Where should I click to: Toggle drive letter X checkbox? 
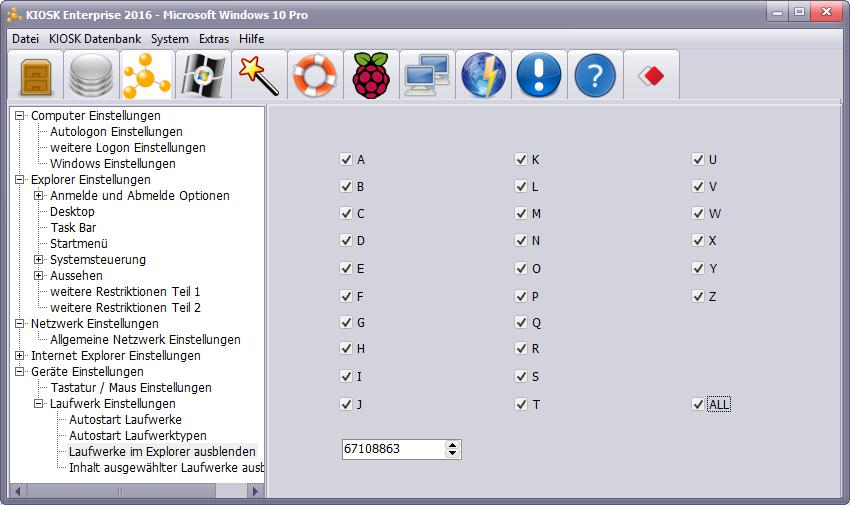tap(698, 240)
